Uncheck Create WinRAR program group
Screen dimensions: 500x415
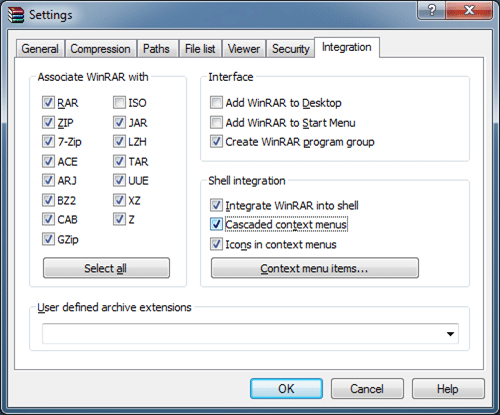pos(216,141)
